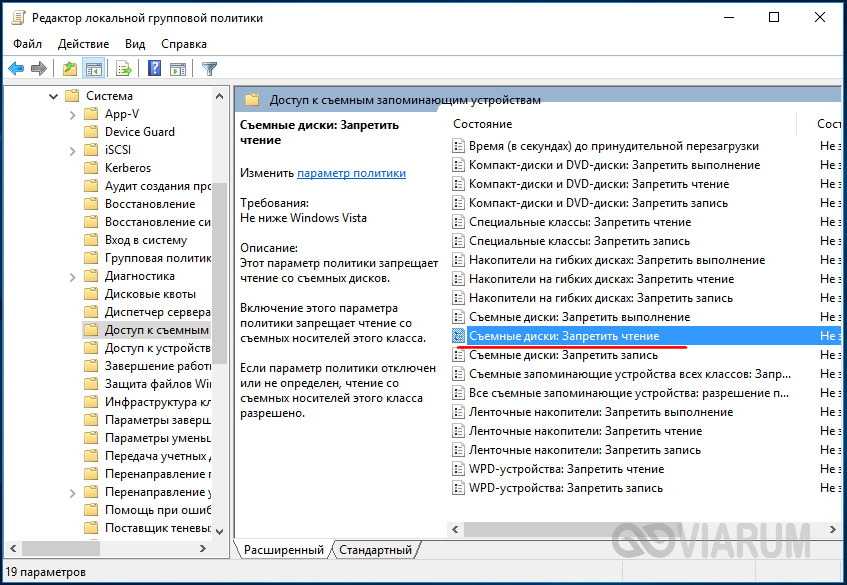Select 'Ленточные накопители: Запретить выполнение'

601,412
